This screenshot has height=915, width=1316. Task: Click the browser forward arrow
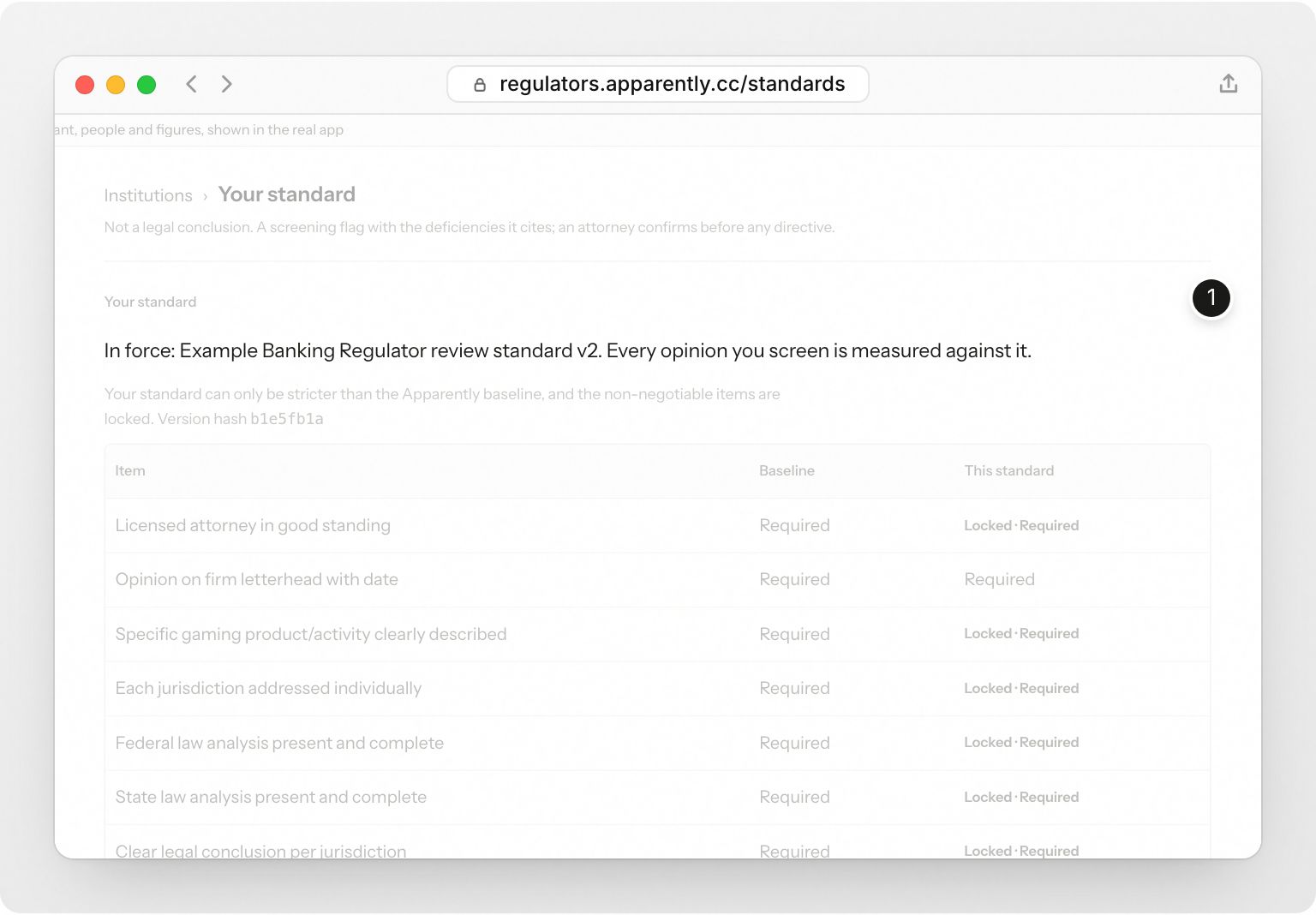pyautogui.click(x=227, y=84)
